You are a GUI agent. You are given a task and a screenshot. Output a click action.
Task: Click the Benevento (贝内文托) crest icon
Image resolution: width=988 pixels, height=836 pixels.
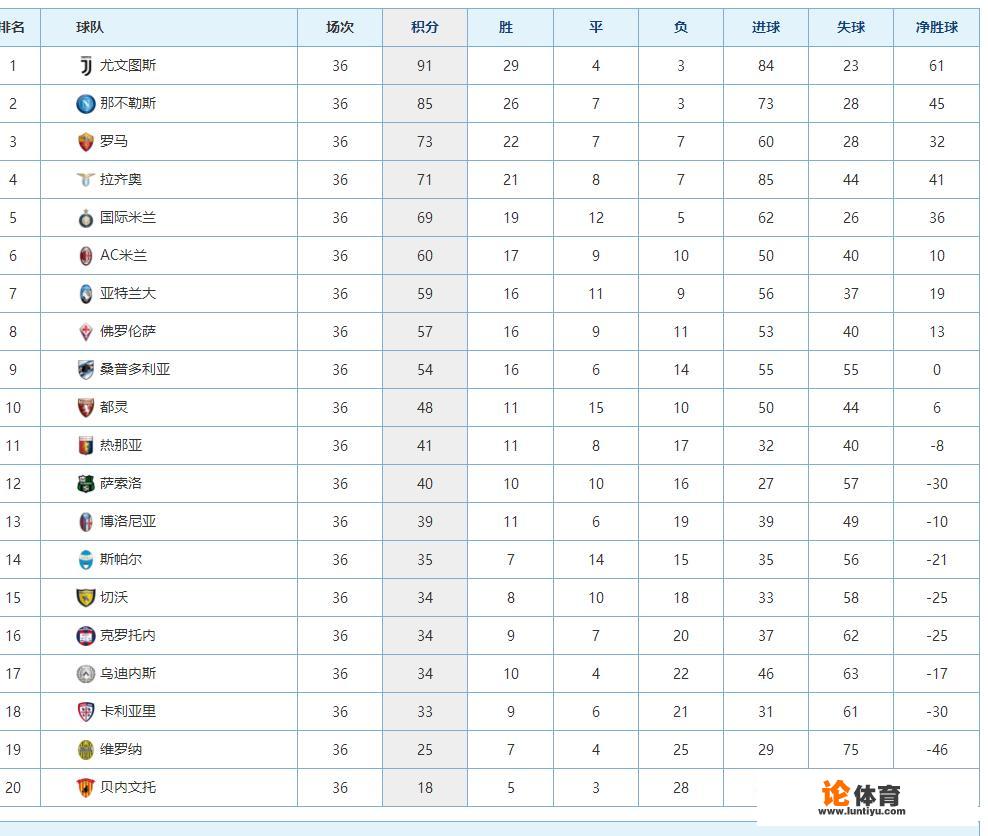pos(86,788)
